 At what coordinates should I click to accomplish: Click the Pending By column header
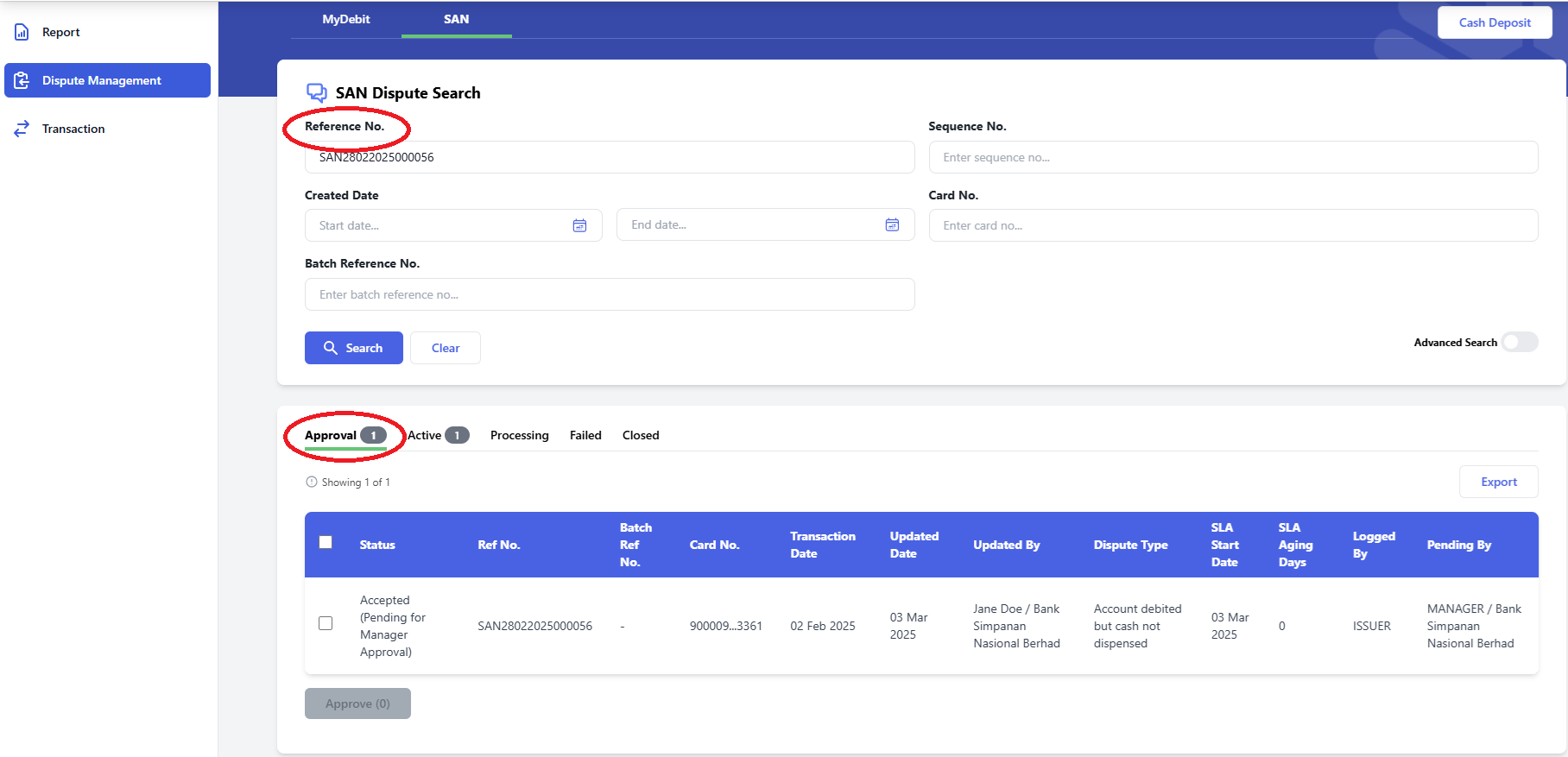pos(1459,545)
